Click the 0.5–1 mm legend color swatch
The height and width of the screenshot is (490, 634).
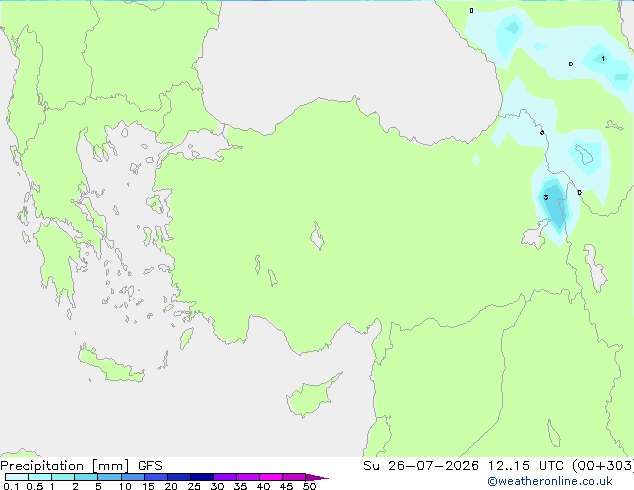tap(40, 477)
